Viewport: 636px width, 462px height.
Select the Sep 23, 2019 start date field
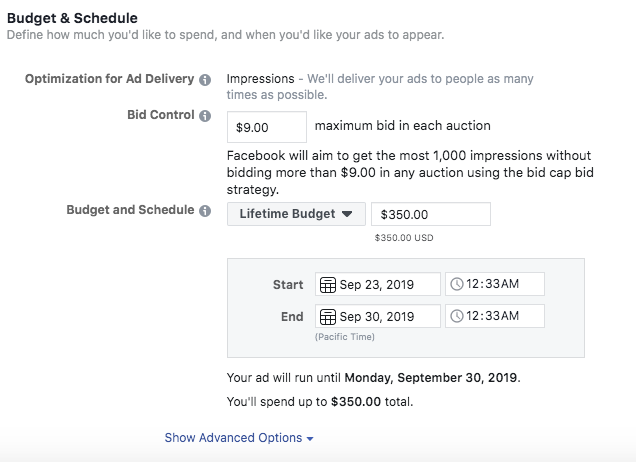(378, 284)
